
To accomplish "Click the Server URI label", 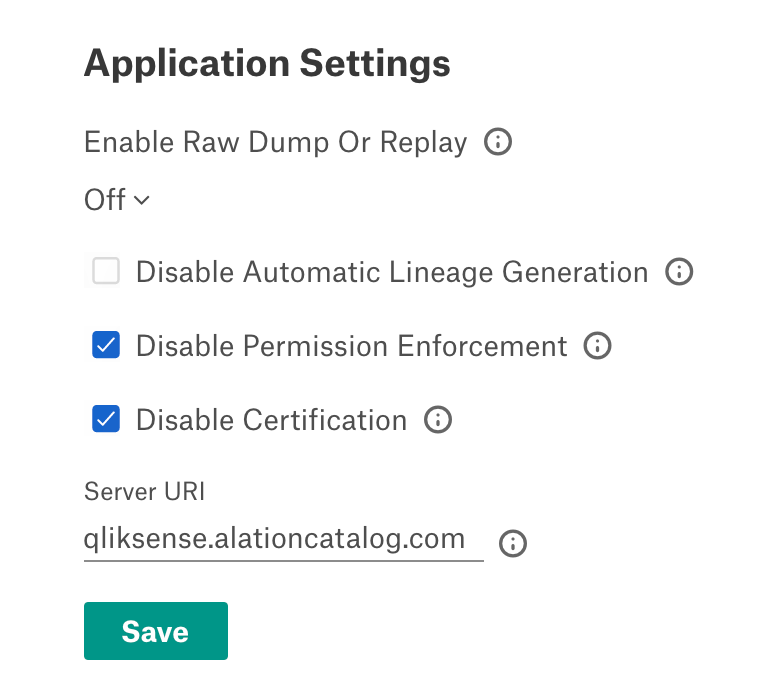I will point(144,492).
